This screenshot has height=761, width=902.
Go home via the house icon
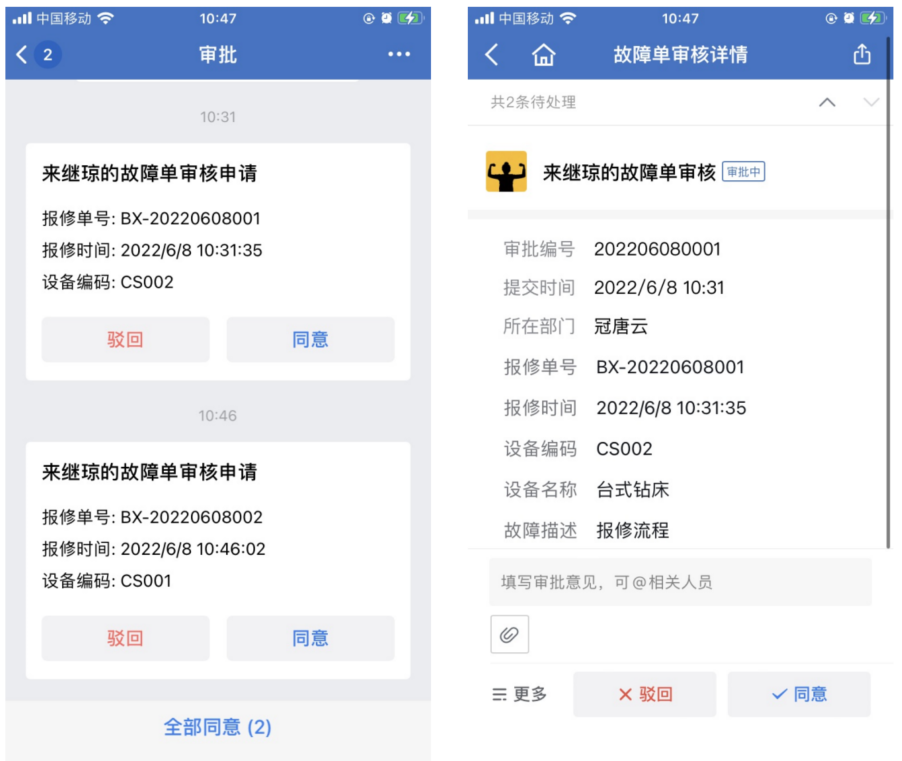[x=544, y=55]
